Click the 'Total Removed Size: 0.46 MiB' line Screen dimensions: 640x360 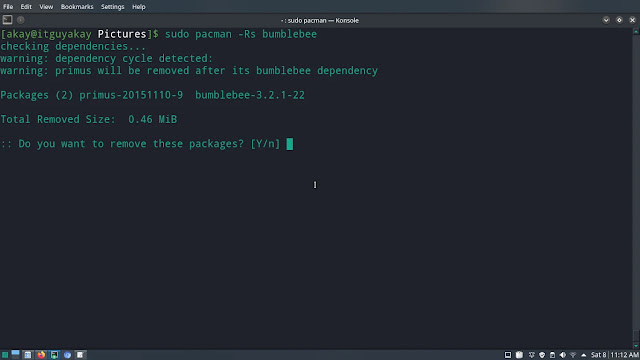(89, 119)
